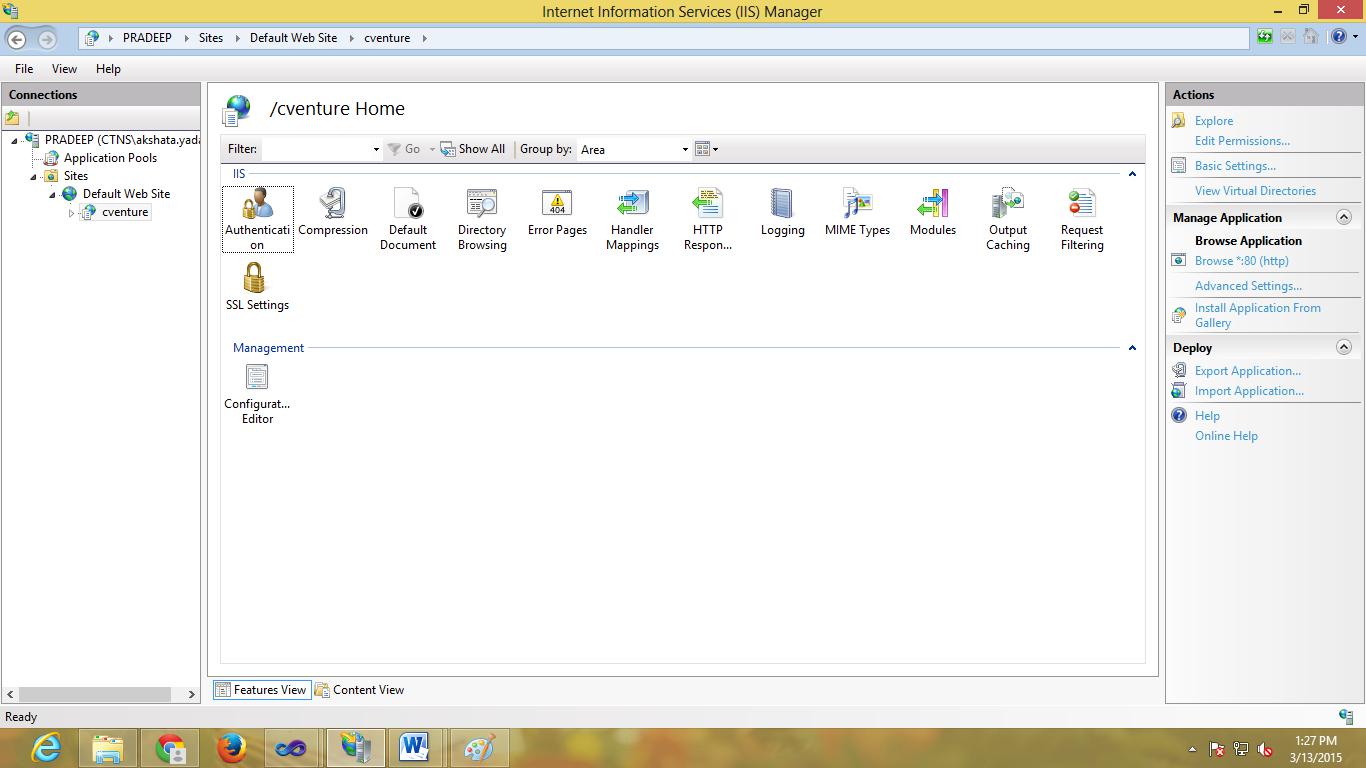This screenshot has height=768, width=1366.
Task: Open the Online Help link
Action: (1226, 436)
